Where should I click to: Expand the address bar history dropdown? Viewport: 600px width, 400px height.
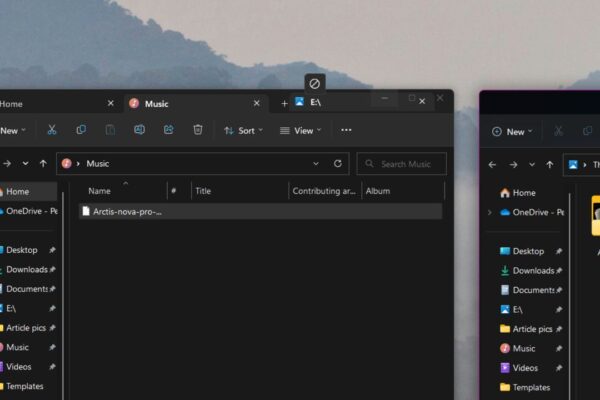tap(316, 164)
